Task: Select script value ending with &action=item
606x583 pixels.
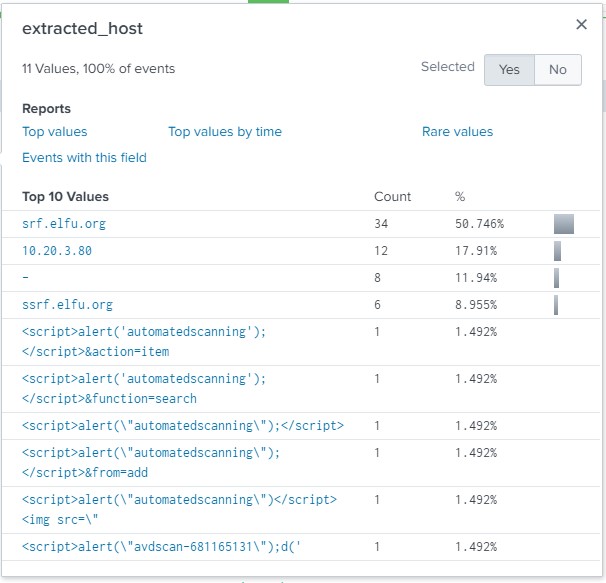Action: click(144, 341)
